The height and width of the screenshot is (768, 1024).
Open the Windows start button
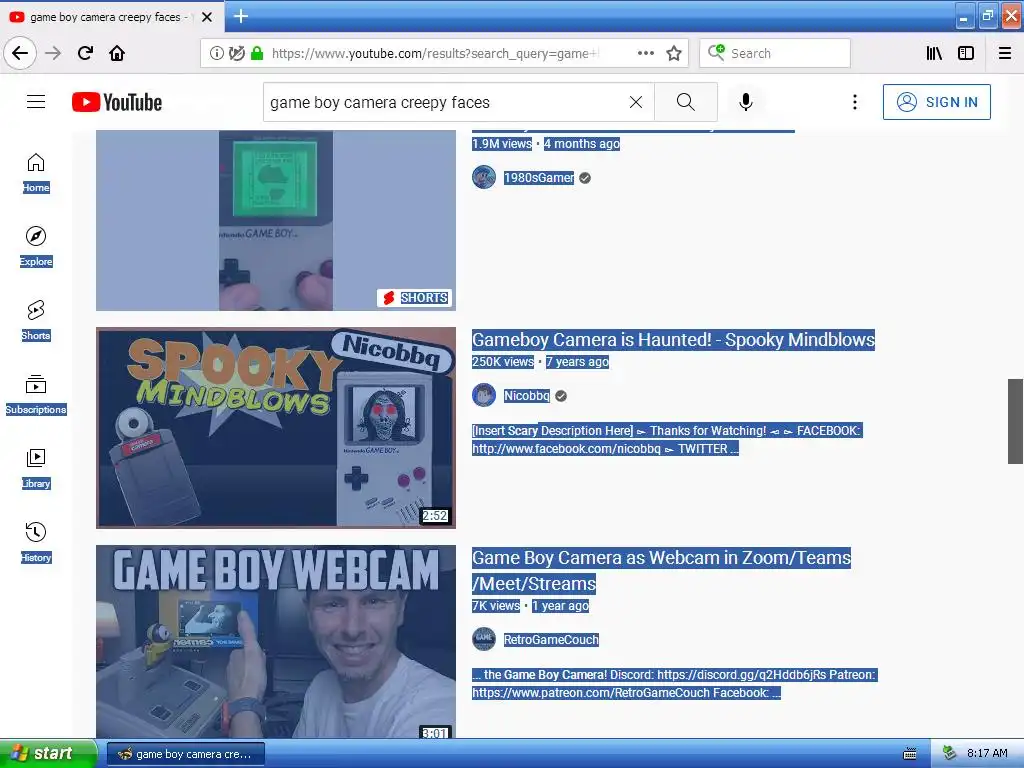pos(48,754)
